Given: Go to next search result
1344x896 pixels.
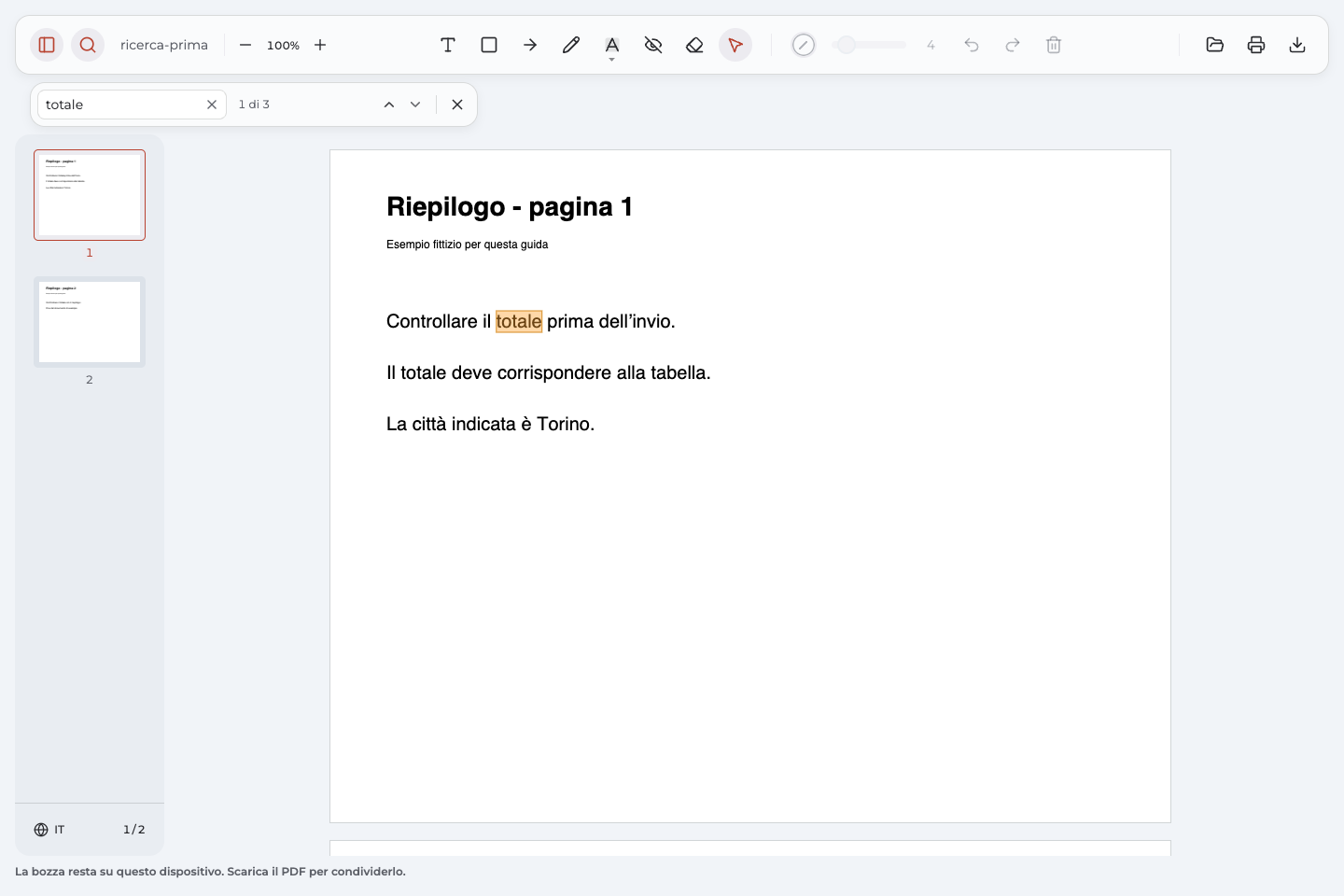Looking at the screenshot, I should click(x=415, y=105).
